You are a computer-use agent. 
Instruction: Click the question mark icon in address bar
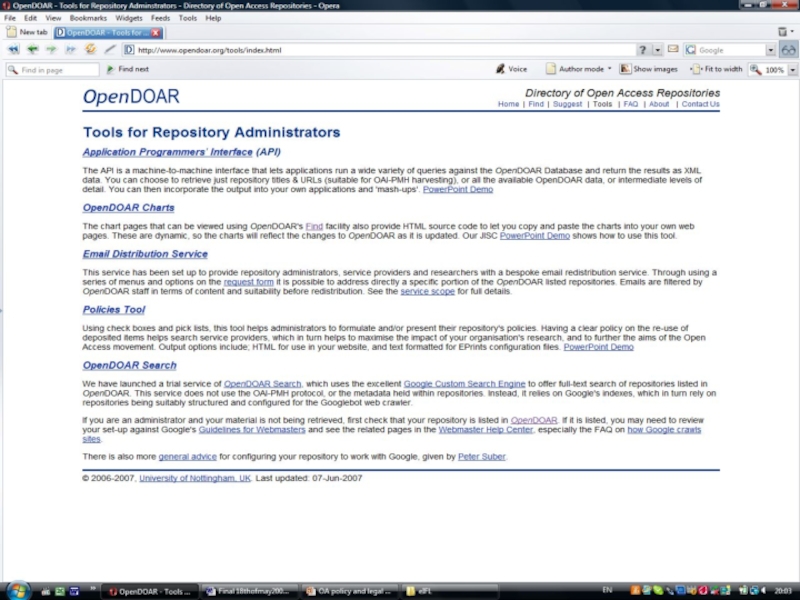coord(642,49)
